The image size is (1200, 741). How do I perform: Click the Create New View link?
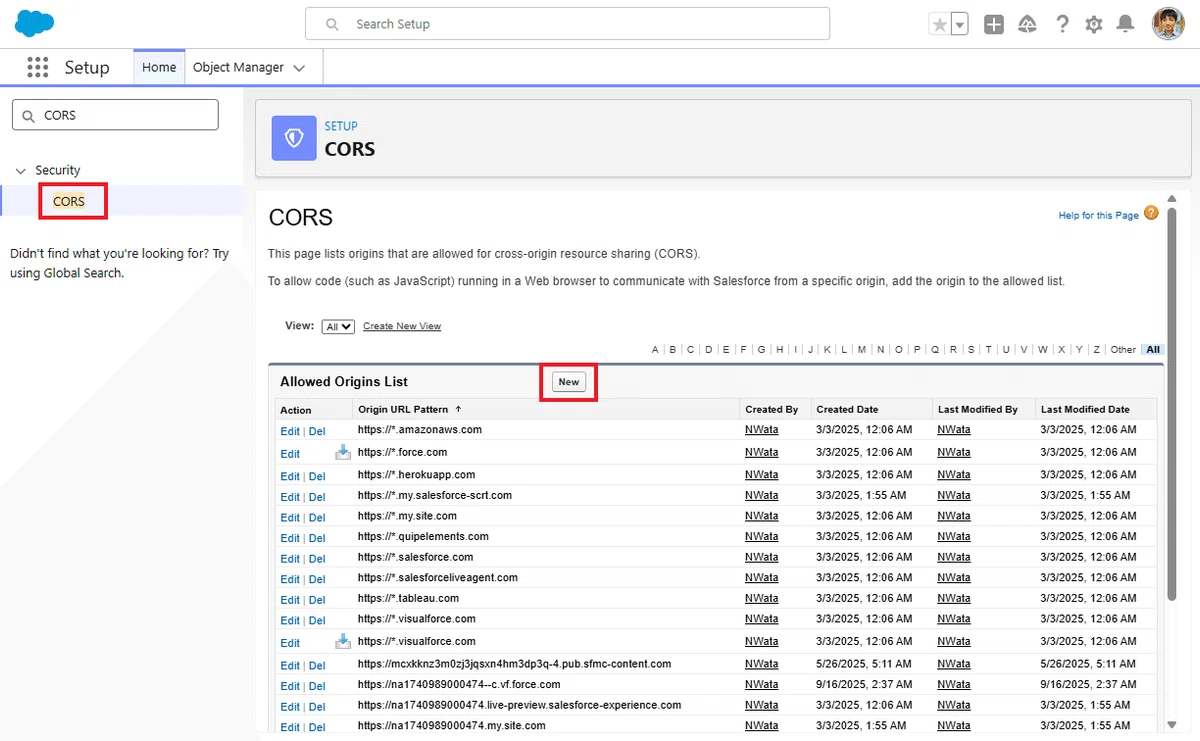[402, 326]
